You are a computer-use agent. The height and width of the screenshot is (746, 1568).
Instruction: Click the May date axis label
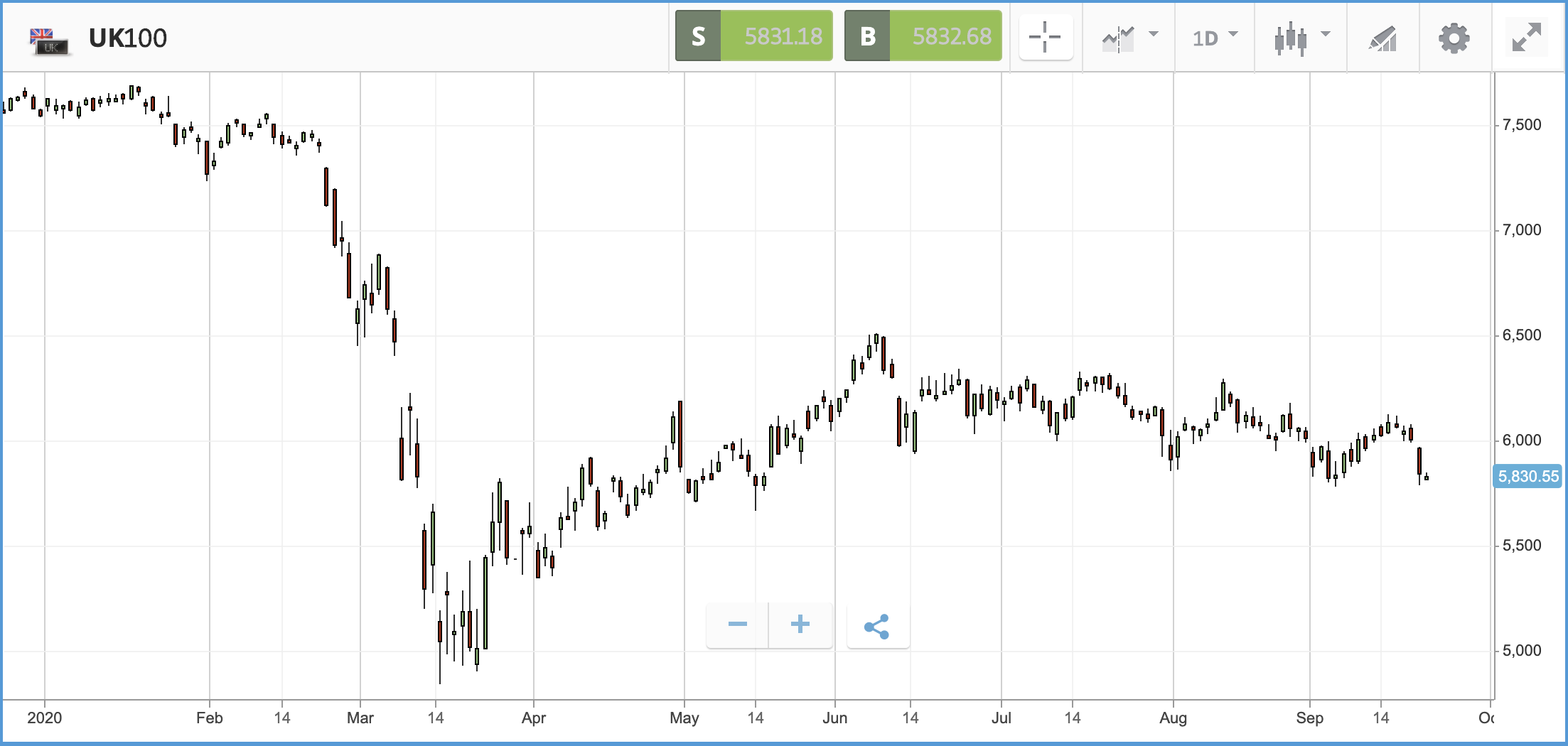pos(684,718)
